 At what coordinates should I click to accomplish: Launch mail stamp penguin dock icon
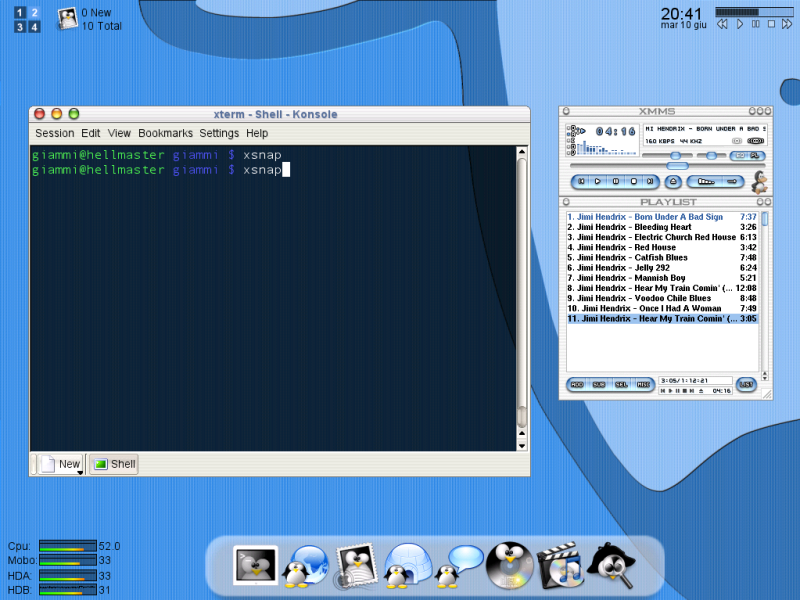pyautogui.click(x=356, y=565)
